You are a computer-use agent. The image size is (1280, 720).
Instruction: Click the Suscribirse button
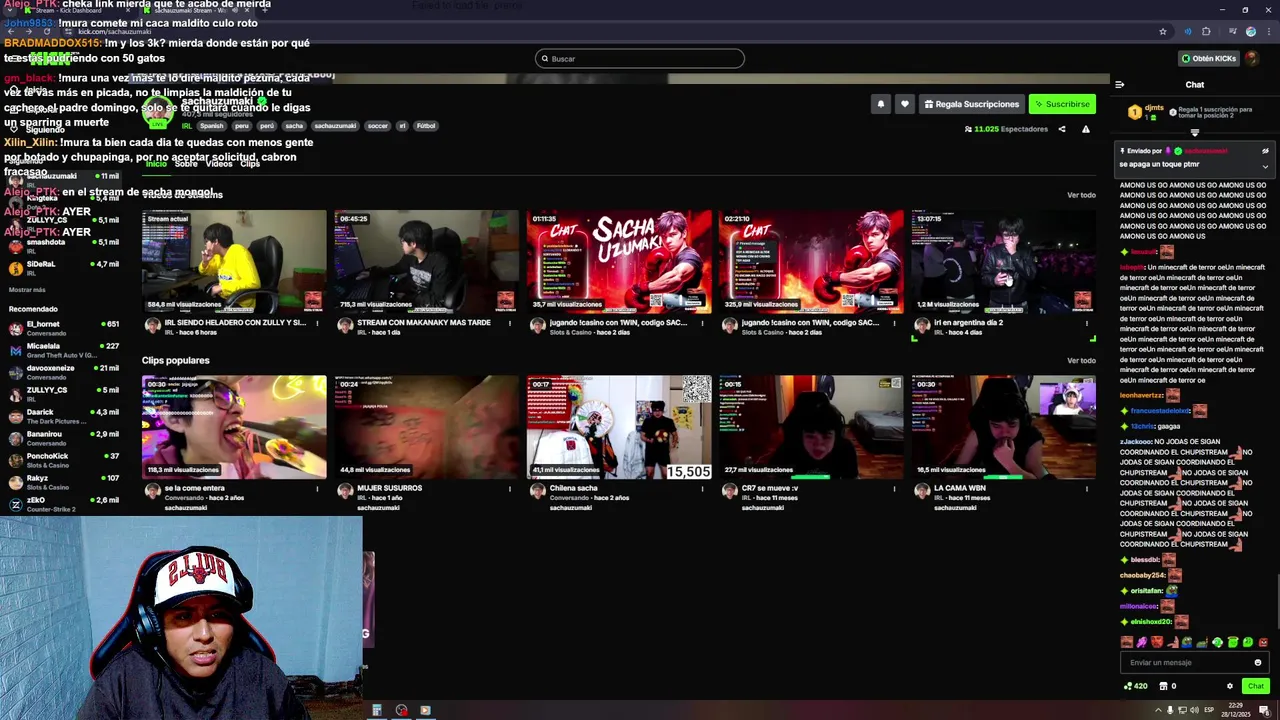[x=1062, y=104]
